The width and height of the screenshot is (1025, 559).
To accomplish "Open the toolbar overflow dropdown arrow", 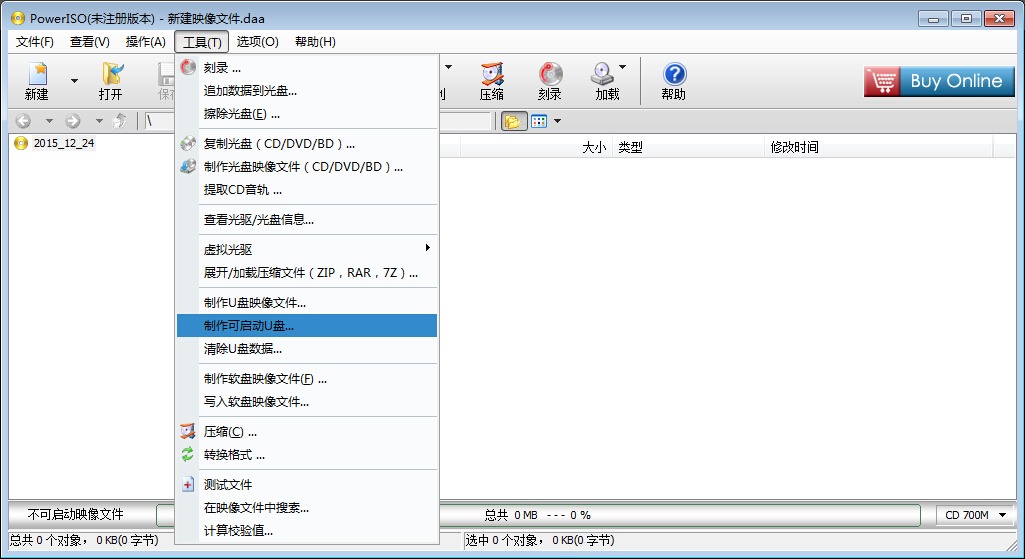I will click(448, 67).
